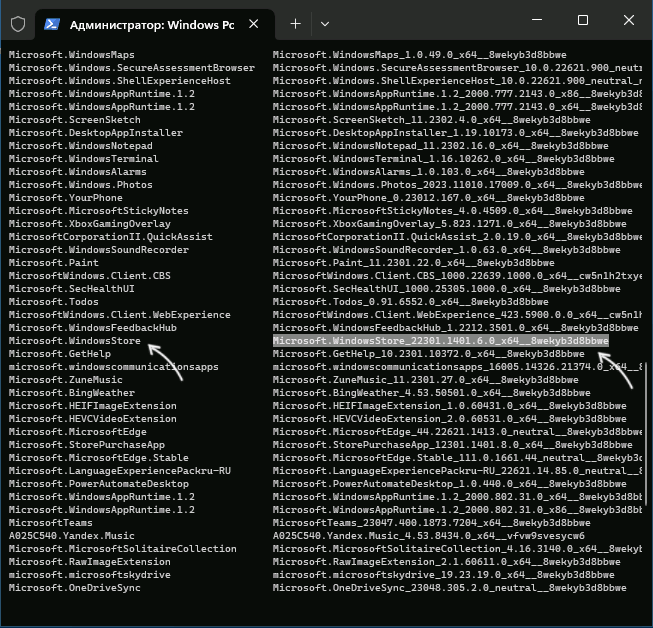Click Microsoft.RawImageExtension in the left column
Viewport: 653px width, 628px height.
pyautogui.click(x=90, y=561)
